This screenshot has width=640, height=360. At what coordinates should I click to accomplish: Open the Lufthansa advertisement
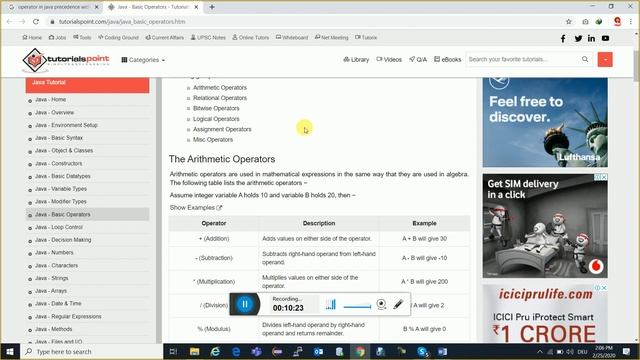tap(545, 122)
